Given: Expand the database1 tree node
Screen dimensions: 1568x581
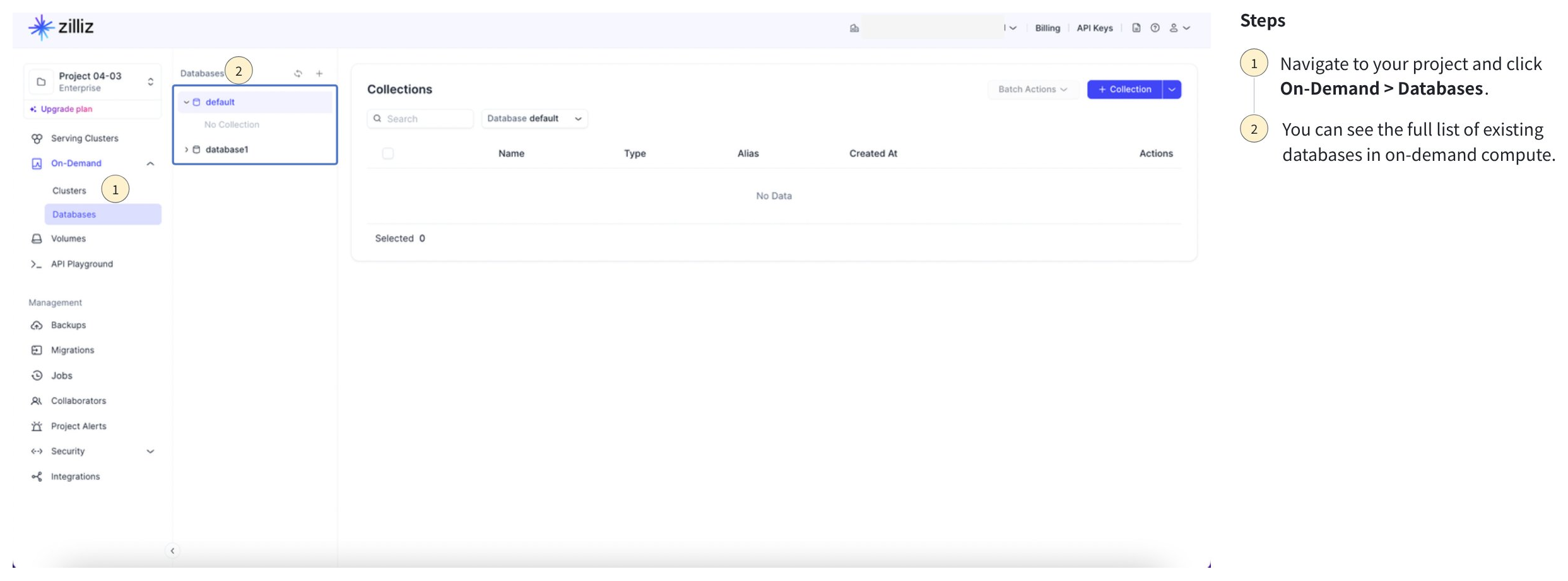Looking at the screenshot, I should coord(186,150).
